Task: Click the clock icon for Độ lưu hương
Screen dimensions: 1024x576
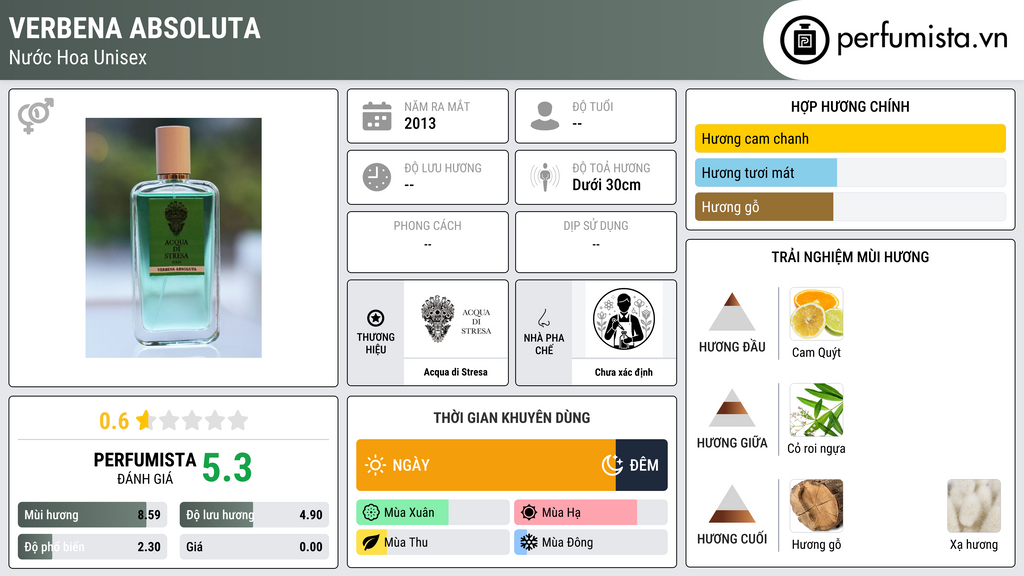Action: (x=377, y=178)
